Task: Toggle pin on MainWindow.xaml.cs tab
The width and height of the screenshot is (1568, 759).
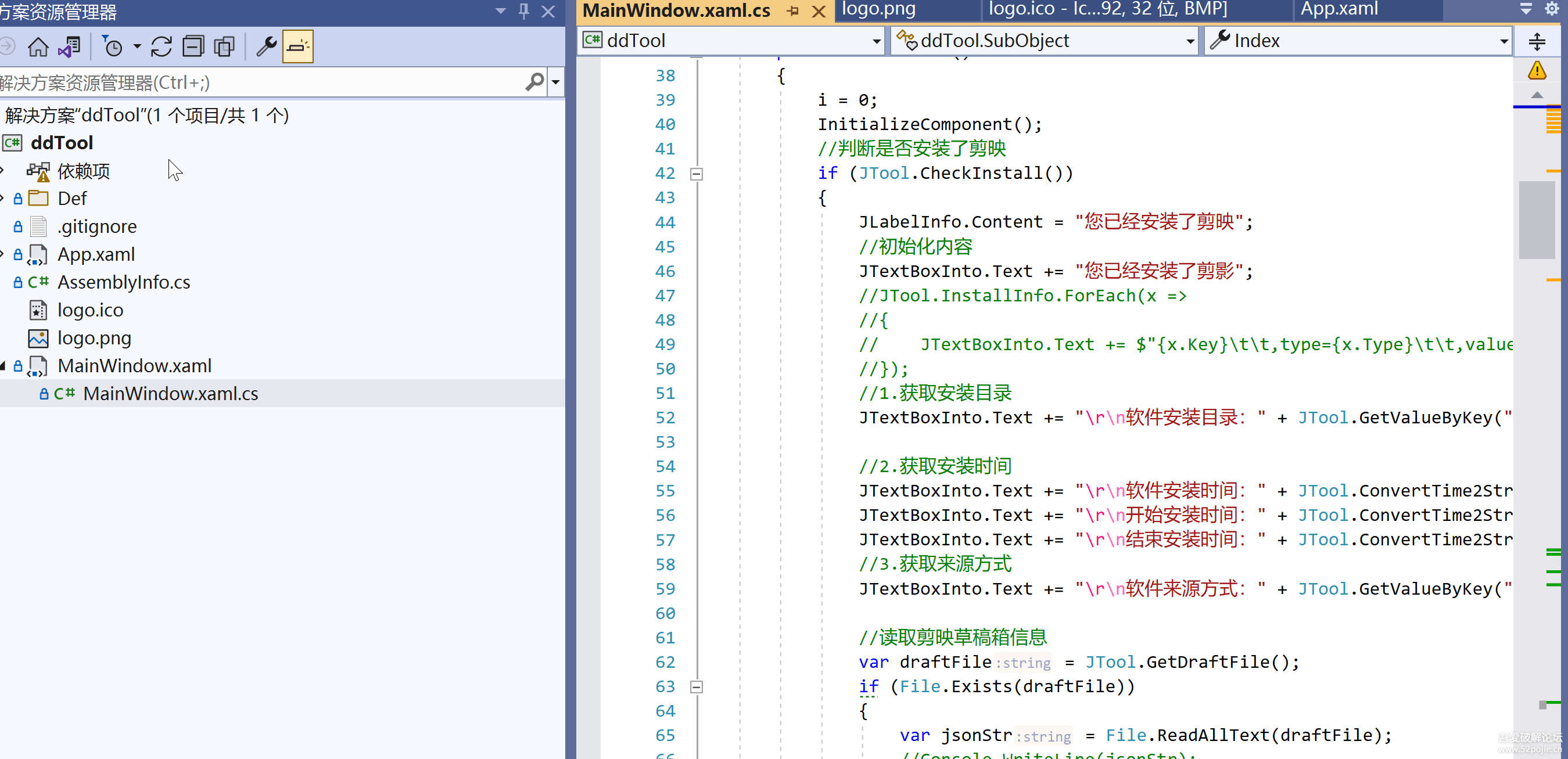Action: pyautogui.click(x=792, y=11)
